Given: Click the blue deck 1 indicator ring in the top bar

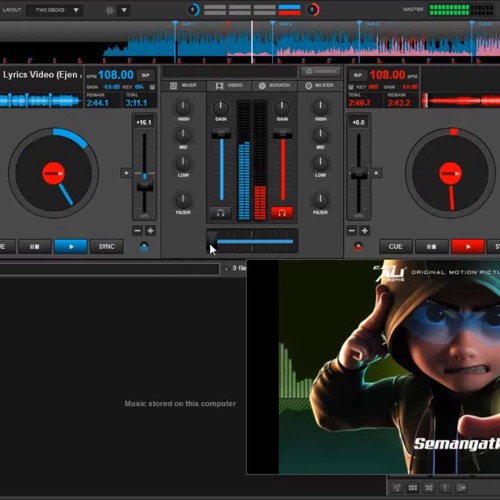Looking at the screenshot, I should tap(193, 10).
